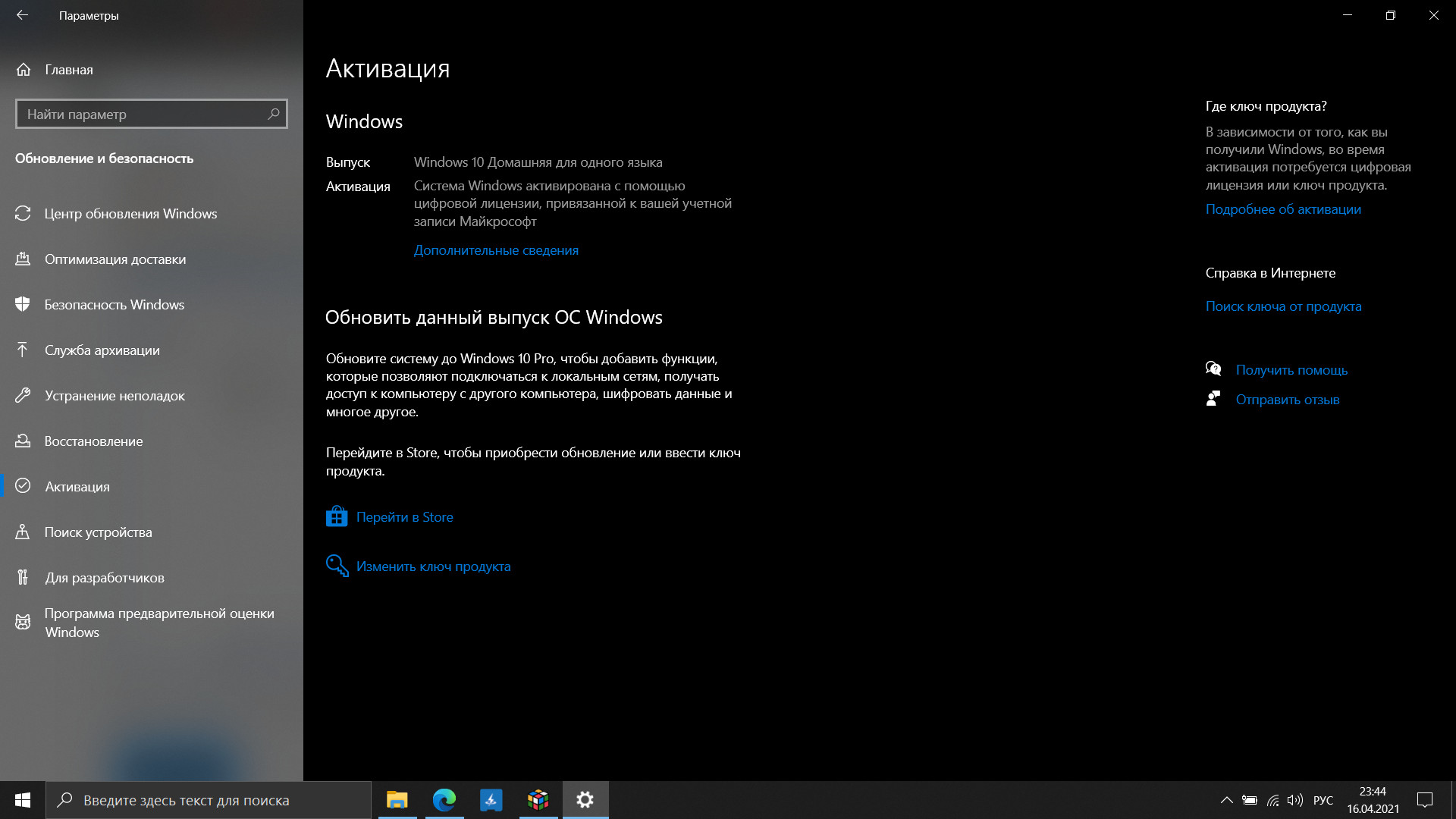Open Дополнительные сведения link

[x=496, y=250]
